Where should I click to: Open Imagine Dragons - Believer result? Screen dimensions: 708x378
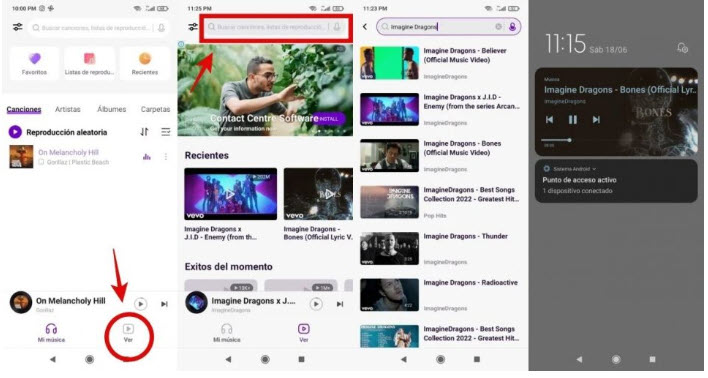(441, 63)
